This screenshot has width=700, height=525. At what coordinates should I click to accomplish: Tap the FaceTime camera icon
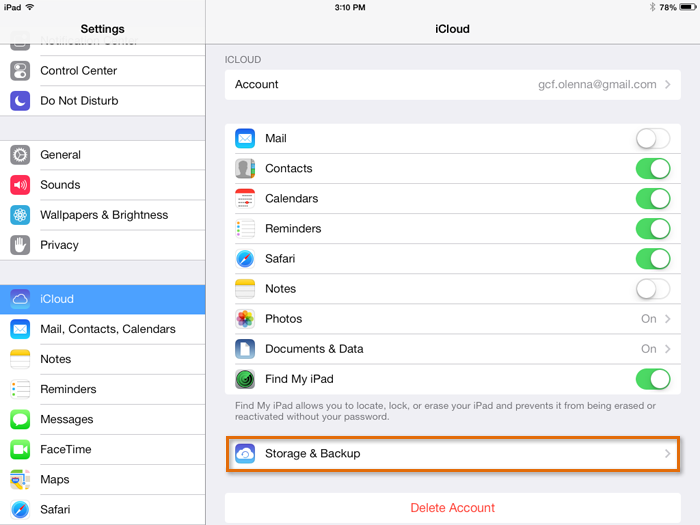point(20,449)
